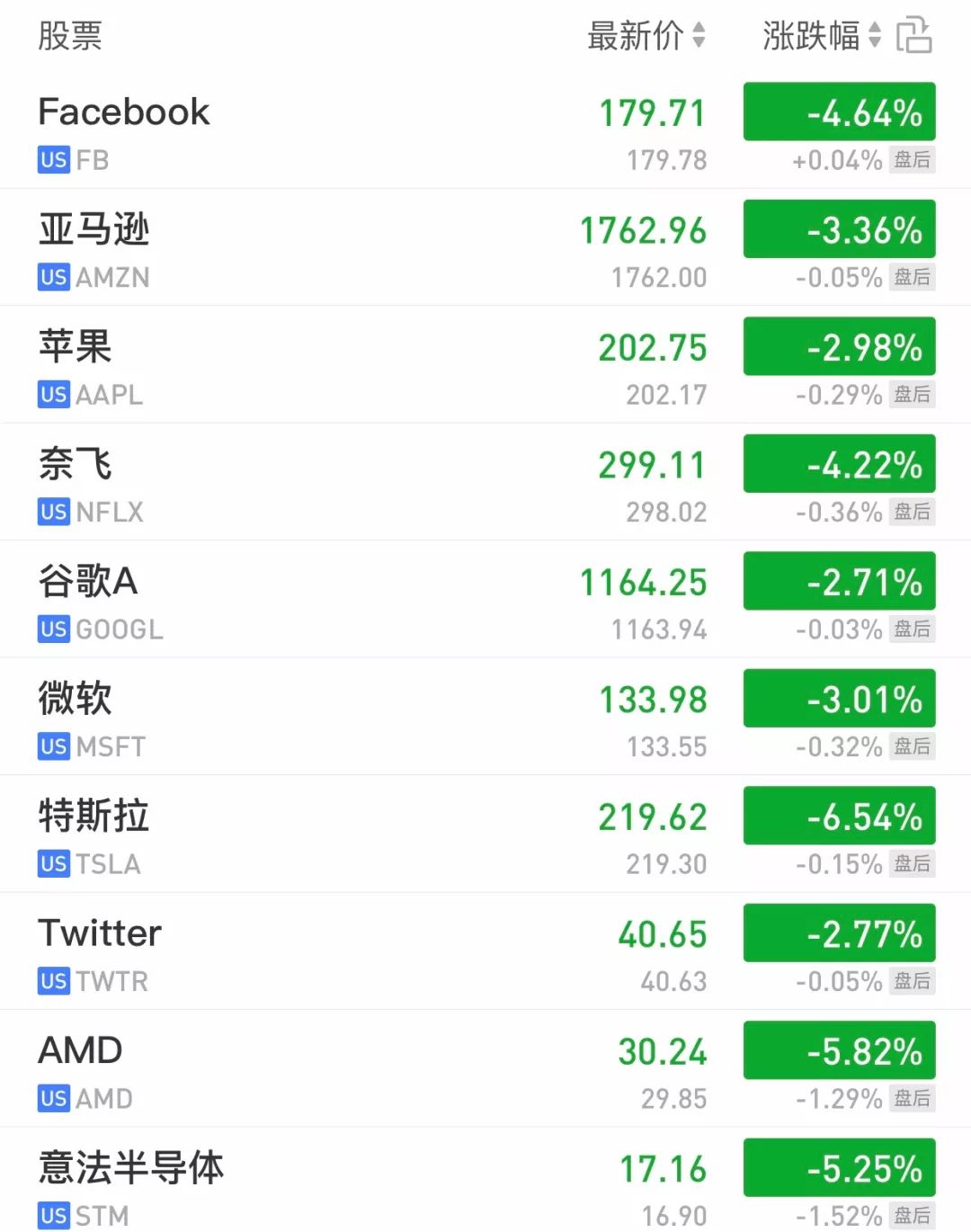971x1232 pixels.
Task: Click the 最新价 column header label
Action: [635, 36]
